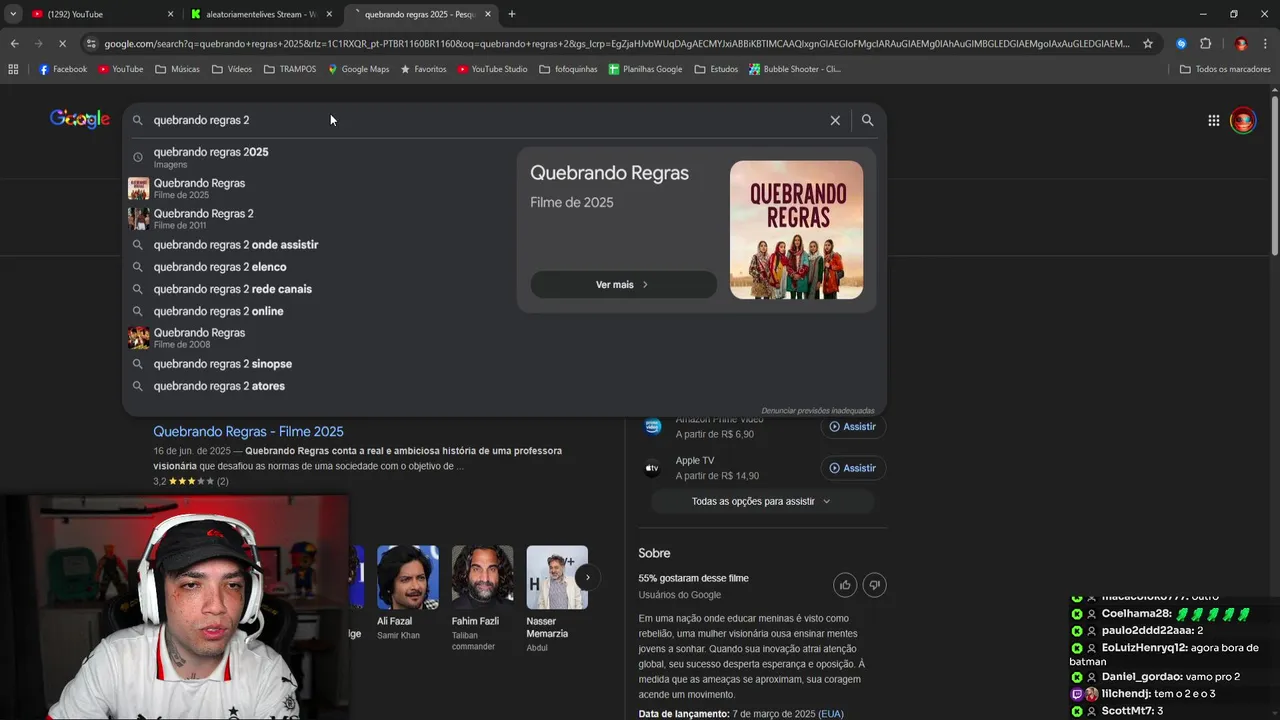Open the Google apps grid
Screen dimensions: 1280x720
coord(1213,121)
